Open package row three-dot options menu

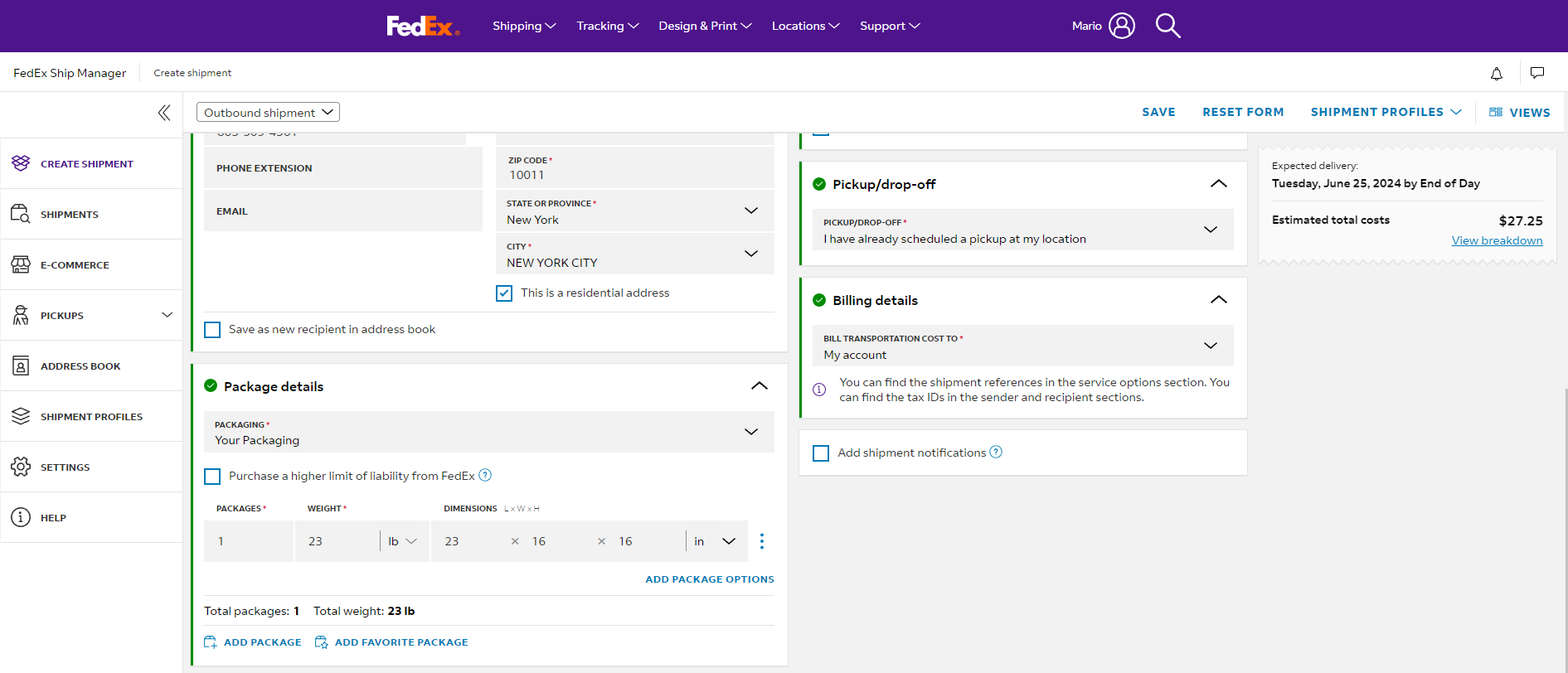coord(762,541)
